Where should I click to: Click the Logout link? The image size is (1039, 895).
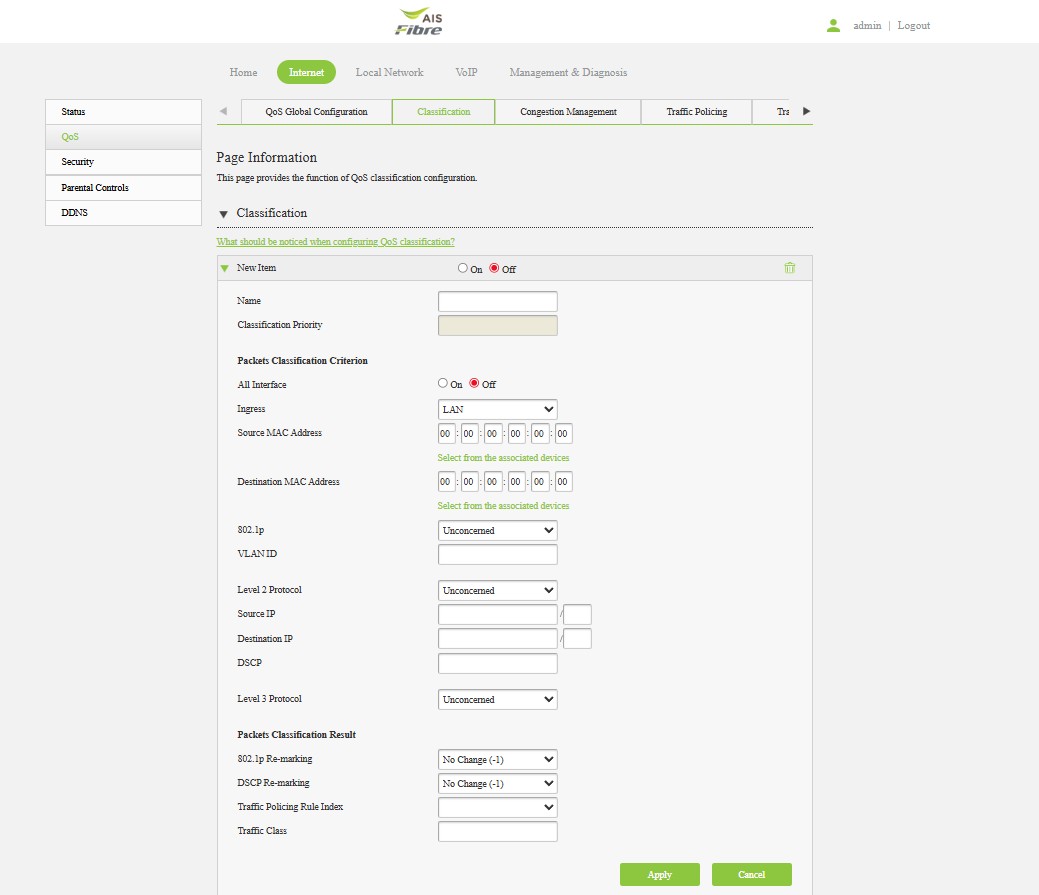tap(914, 25)
